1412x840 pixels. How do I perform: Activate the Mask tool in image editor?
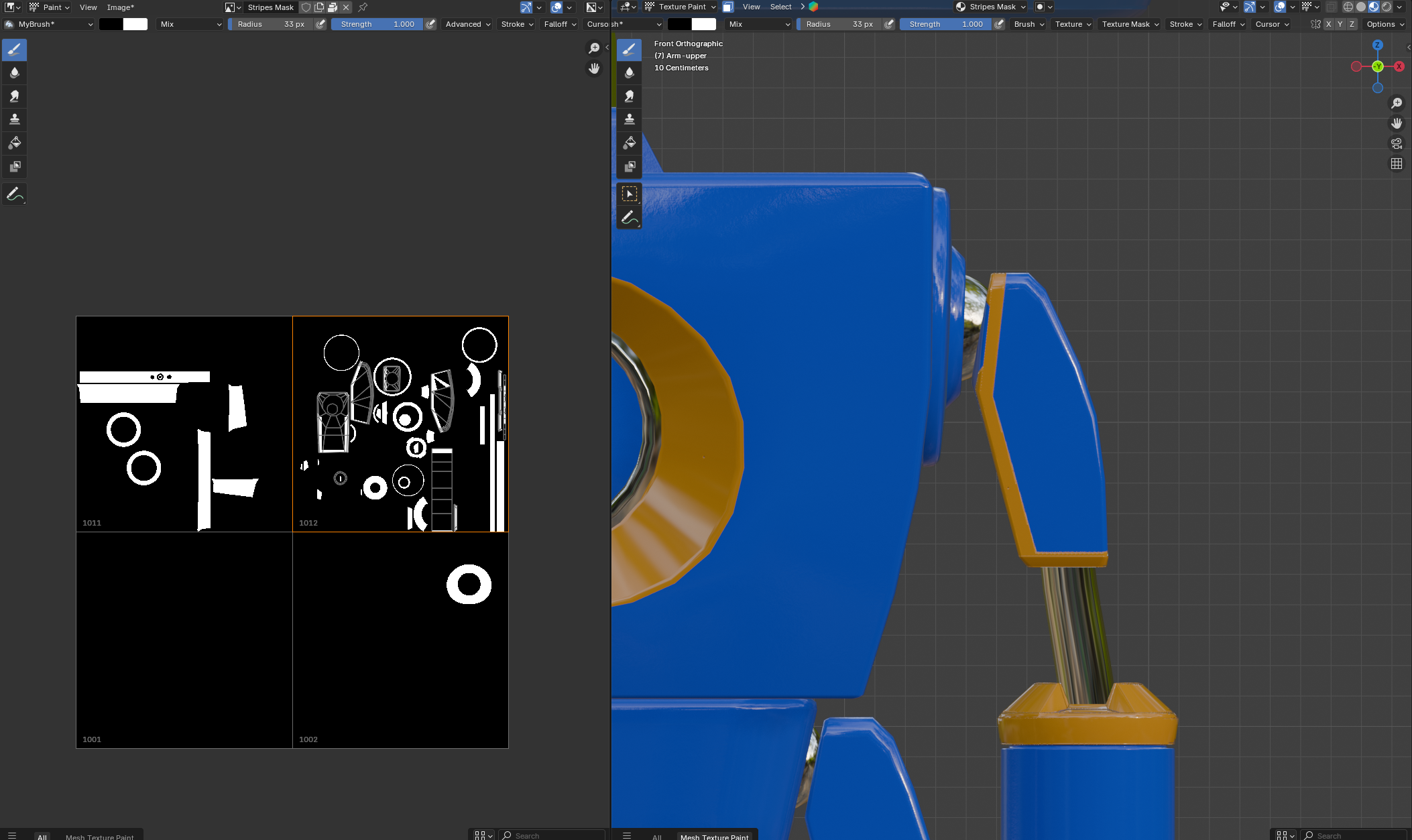point(14,166)
